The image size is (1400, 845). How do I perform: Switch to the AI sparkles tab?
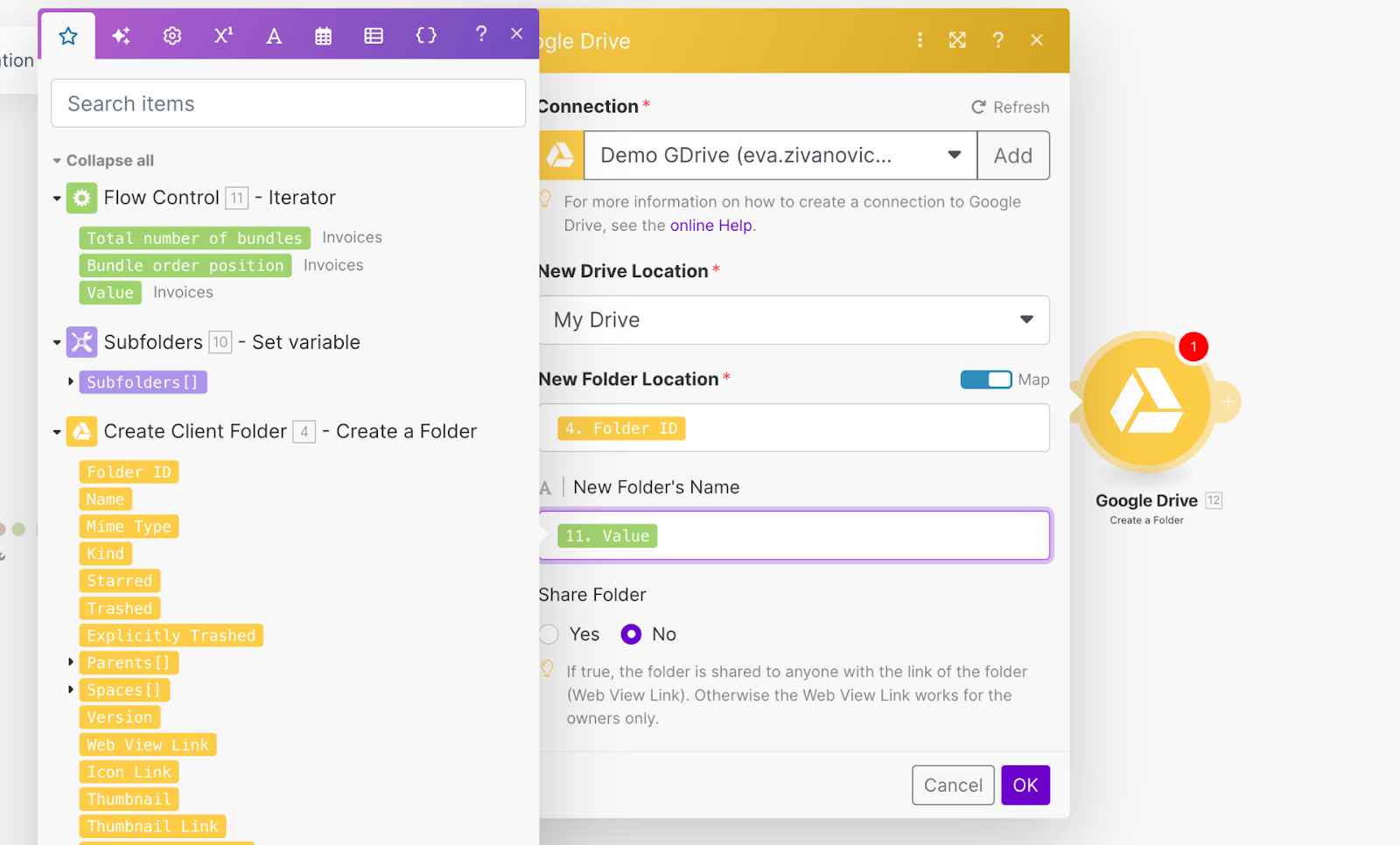pos(121,36)
